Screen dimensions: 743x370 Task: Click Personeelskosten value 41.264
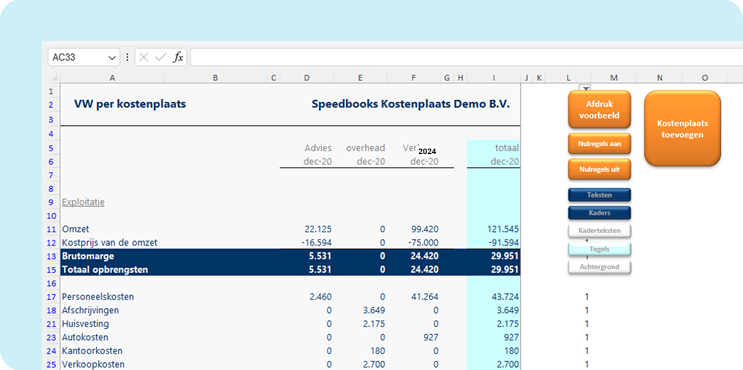tap(425, 297)
